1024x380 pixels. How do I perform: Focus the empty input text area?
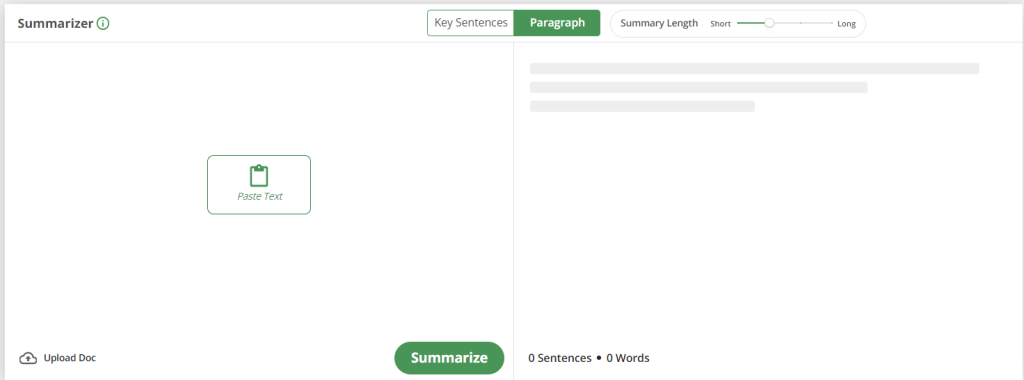(259, 189)
